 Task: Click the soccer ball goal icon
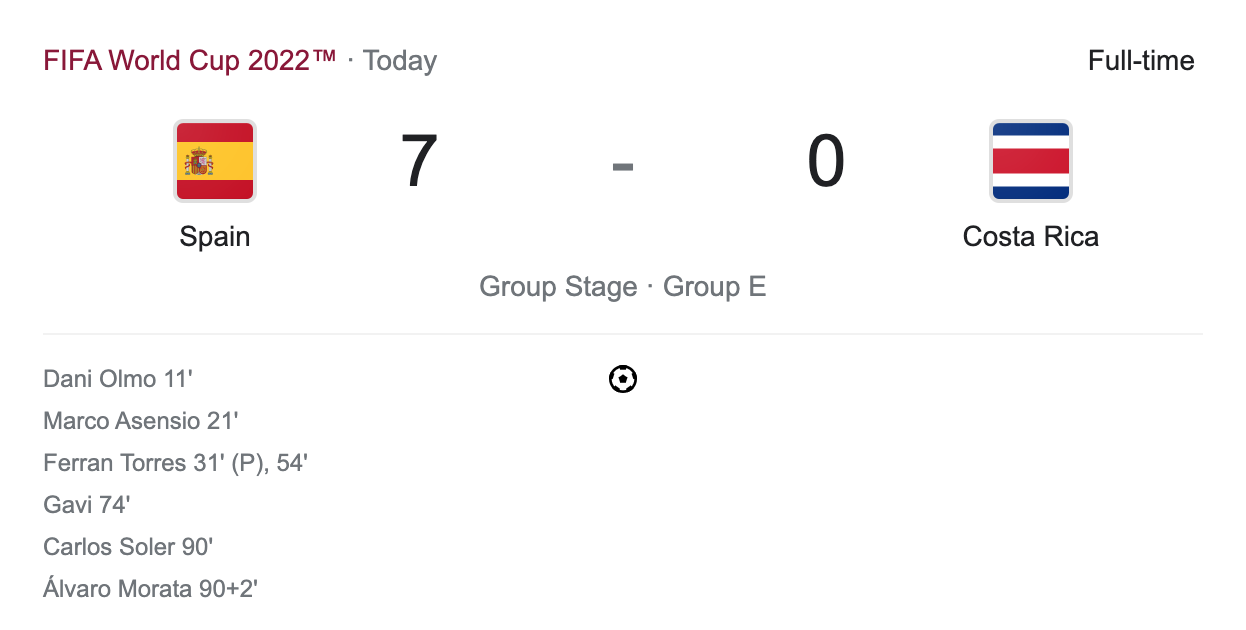tap(623, 379)
